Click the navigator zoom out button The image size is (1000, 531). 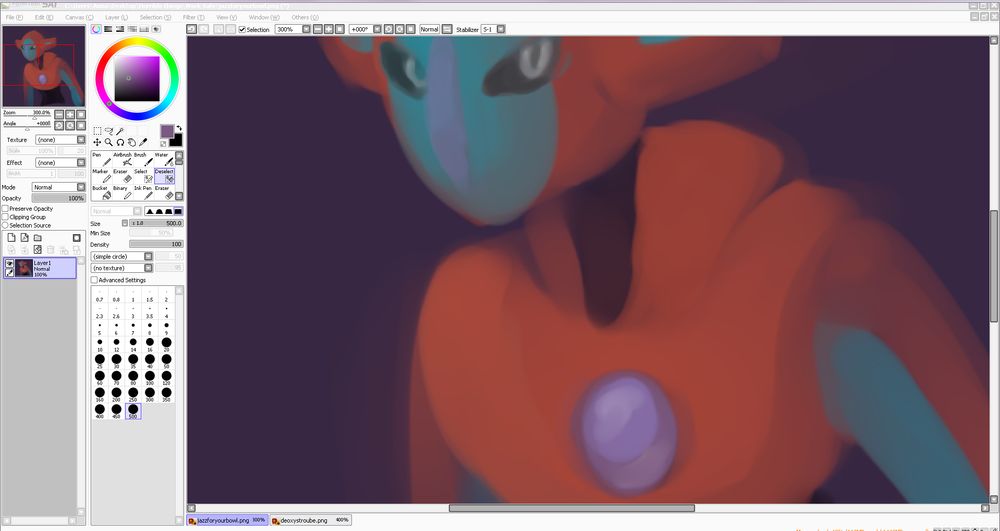[59, 115]
